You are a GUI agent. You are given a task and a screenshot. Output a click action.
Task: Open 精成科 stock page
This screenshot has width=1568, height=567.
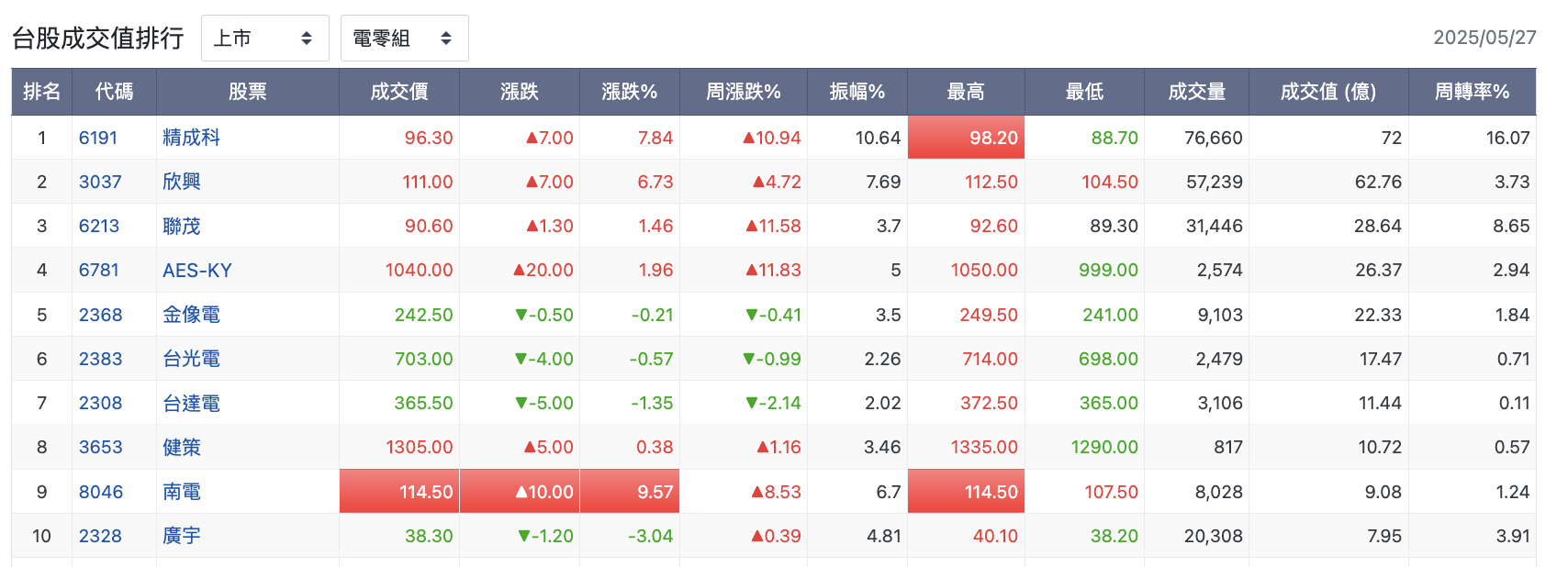point(191,138)
